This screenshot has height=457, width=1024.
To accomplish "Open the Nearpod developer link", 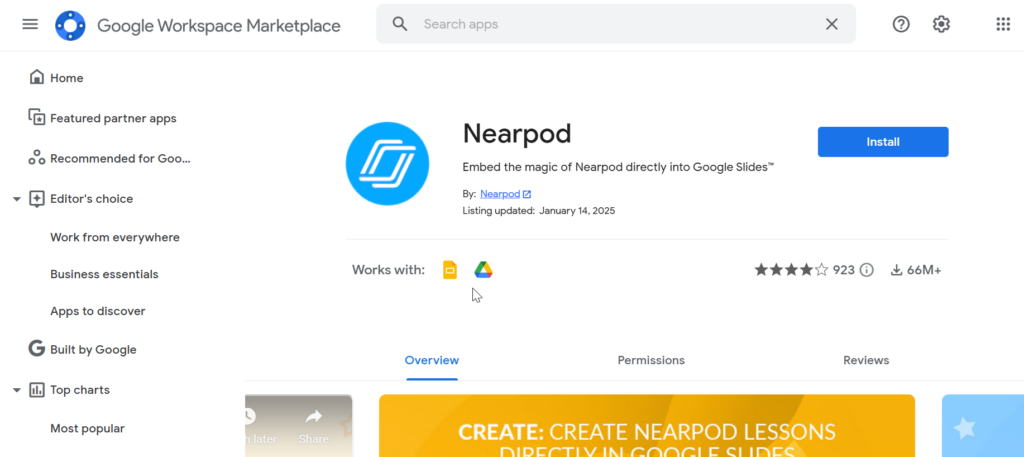I will click(500, 194).
